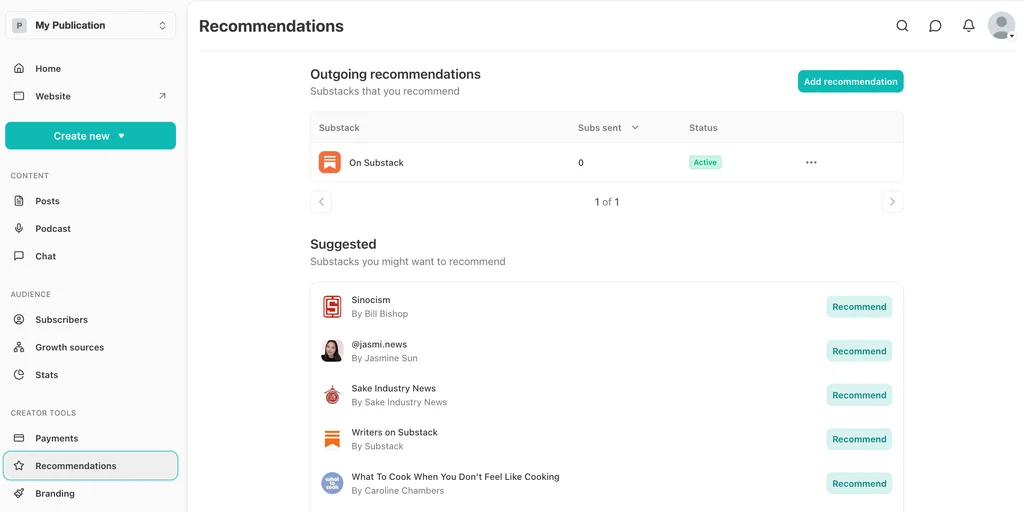Click the What To Cook logo

(332, 483)
